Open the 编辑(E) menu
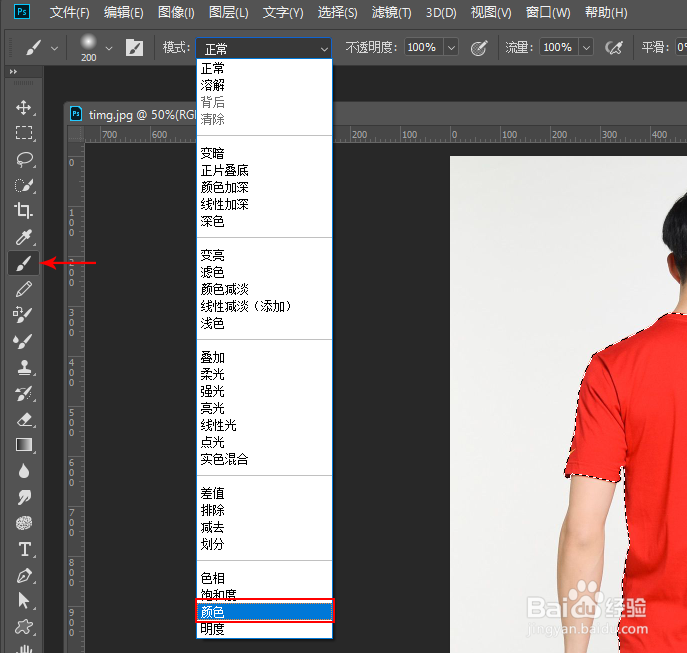 pyautogui.click(x=124, y=12)
